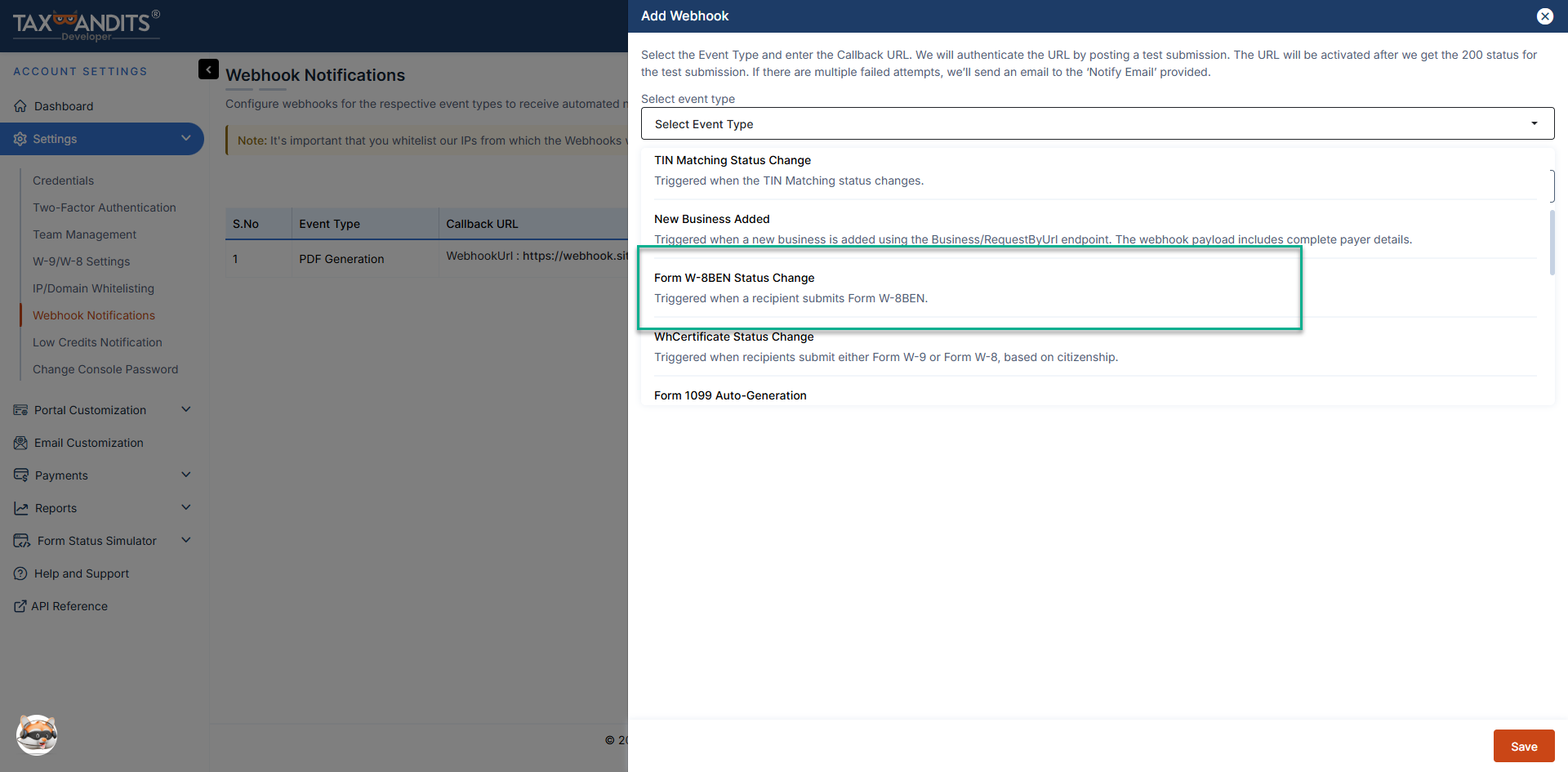
Task: Collapse the Settings sidebar section
Action: click(x=186, y=138)
